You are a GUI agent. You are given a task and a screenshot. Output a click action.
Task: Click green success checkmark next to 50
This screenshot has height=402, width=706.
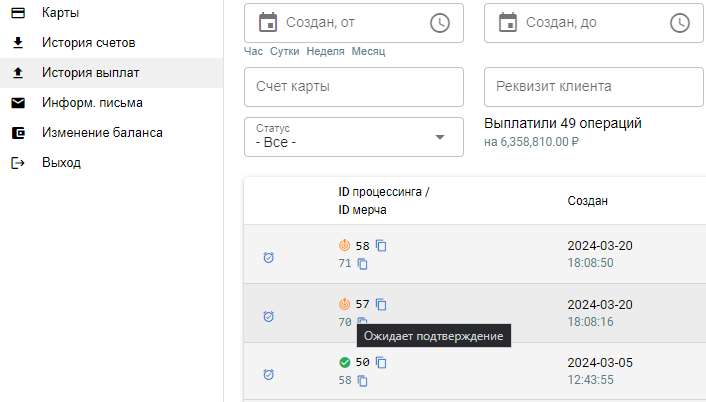click(x=345, y=362)
